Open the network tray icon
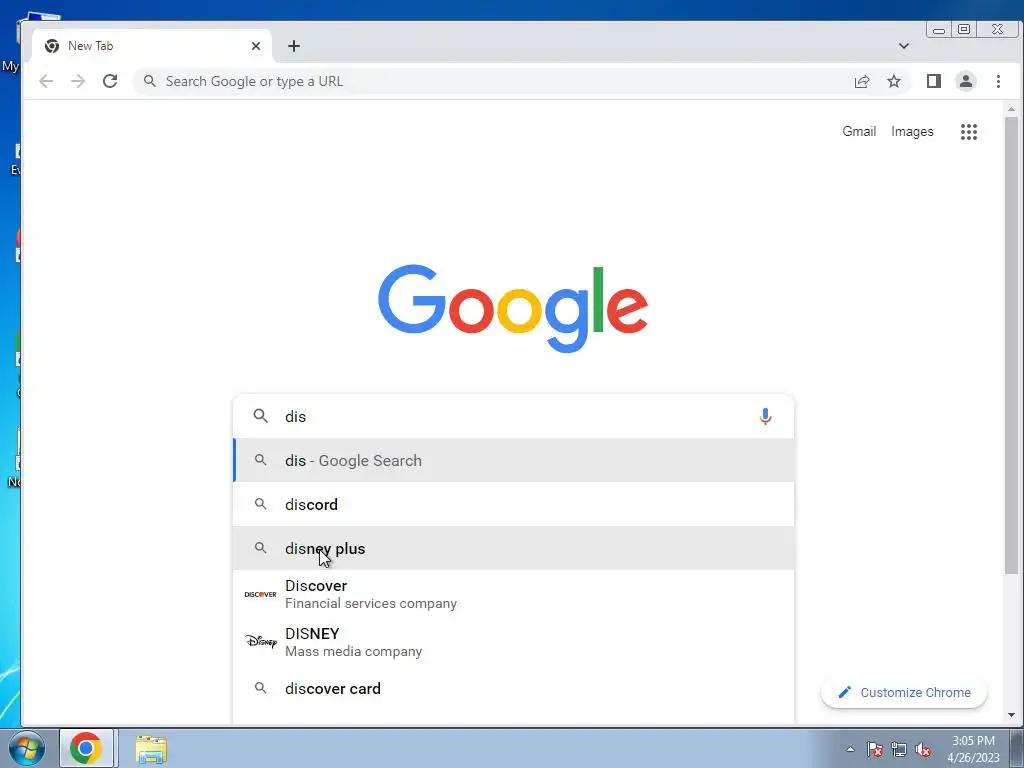Screen dimensions: 1024x768 click(x=899, y=749)
